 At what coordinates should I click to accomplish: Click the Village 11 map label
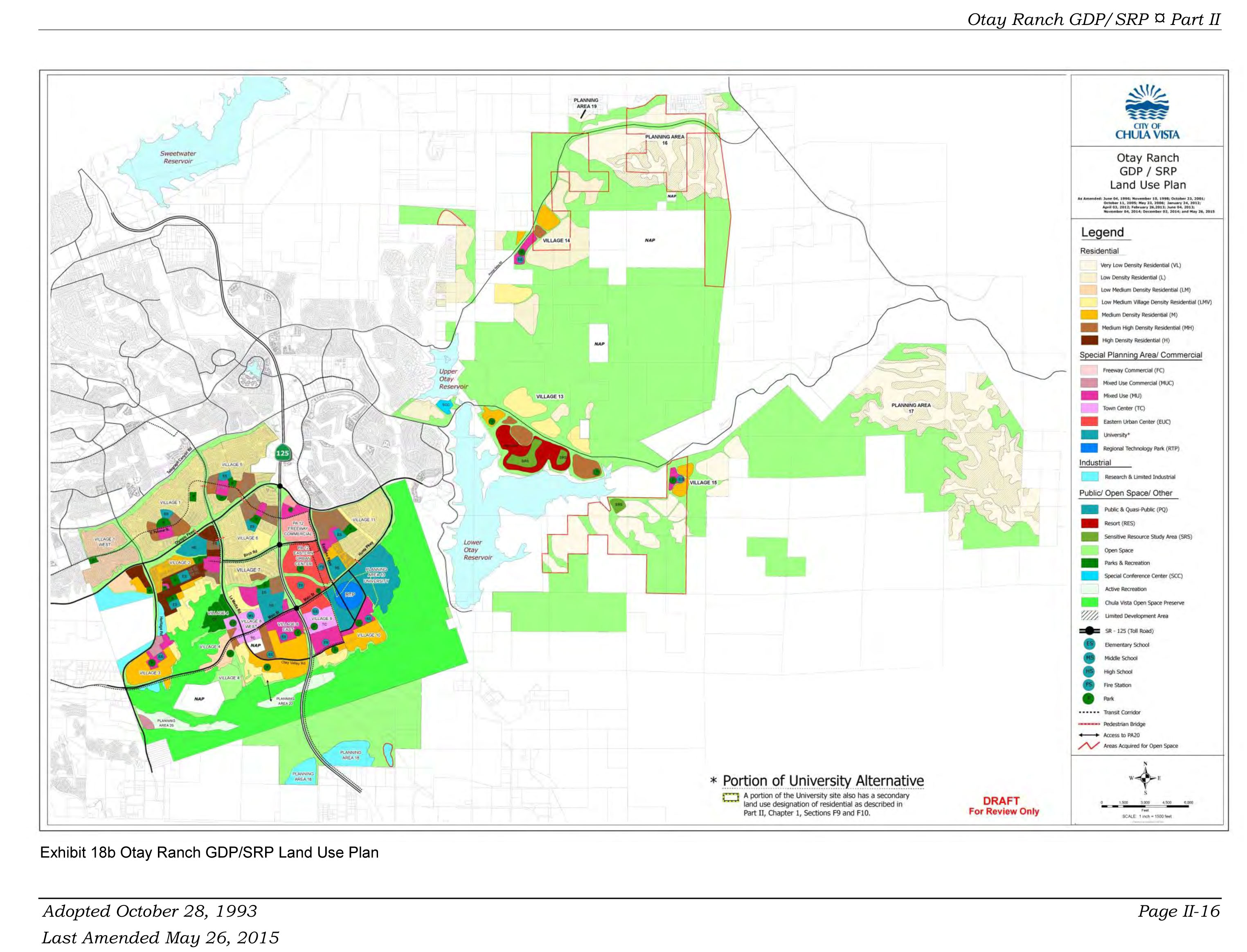(x=364, y=519)
